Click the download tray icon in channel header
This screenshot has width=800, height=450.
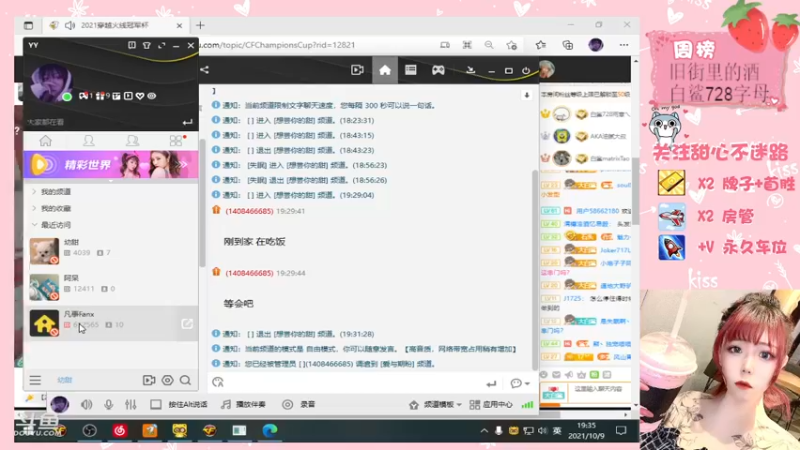470,70
